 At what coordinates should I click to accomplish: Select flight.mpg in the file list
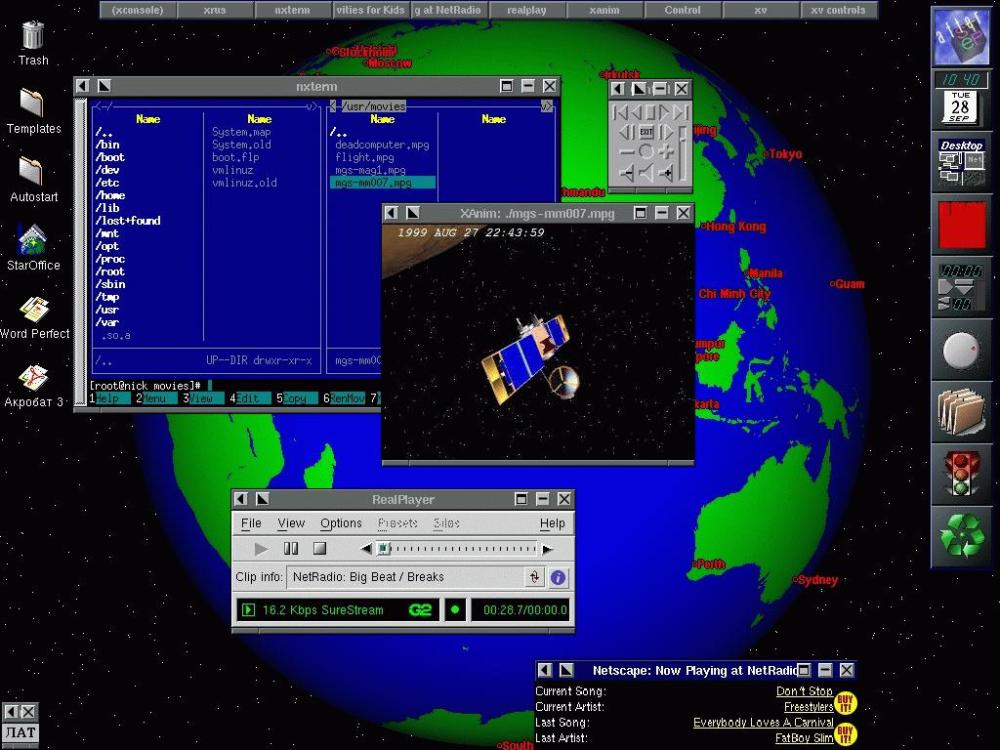(365, 158)
